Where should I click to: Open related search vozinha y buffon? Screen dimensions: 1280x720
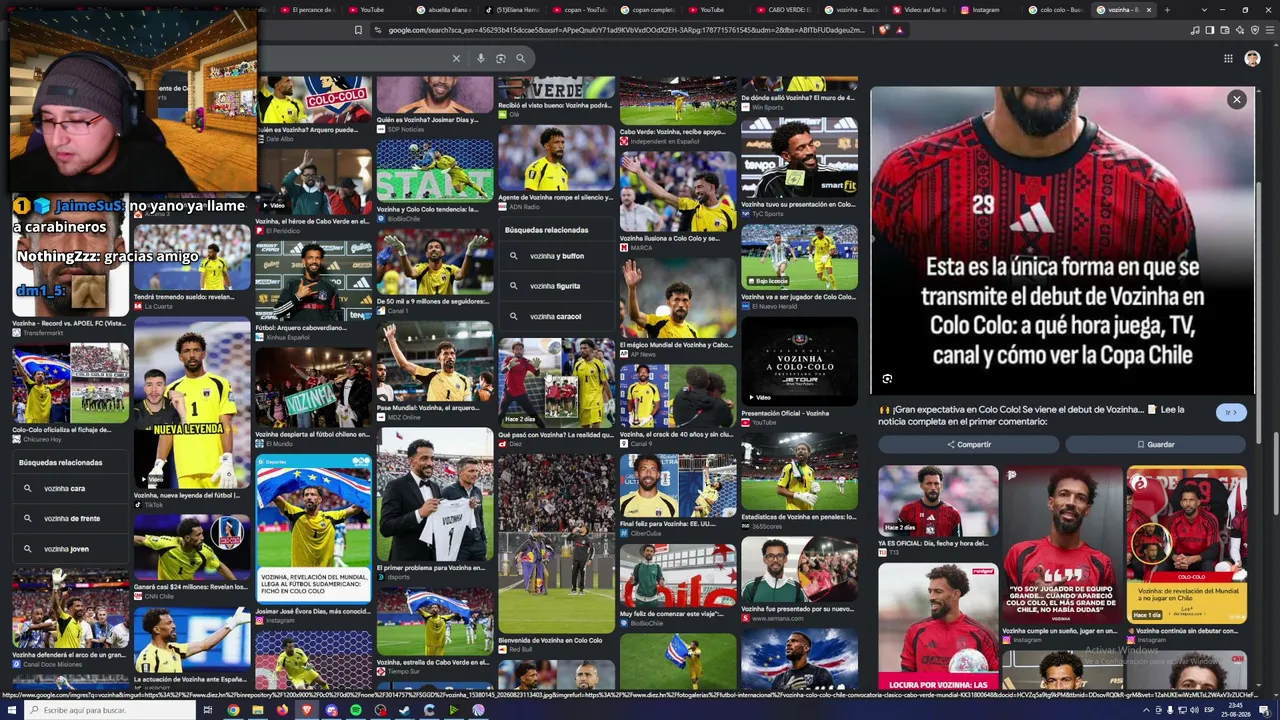pyautogui.click(x=557, y=256)
